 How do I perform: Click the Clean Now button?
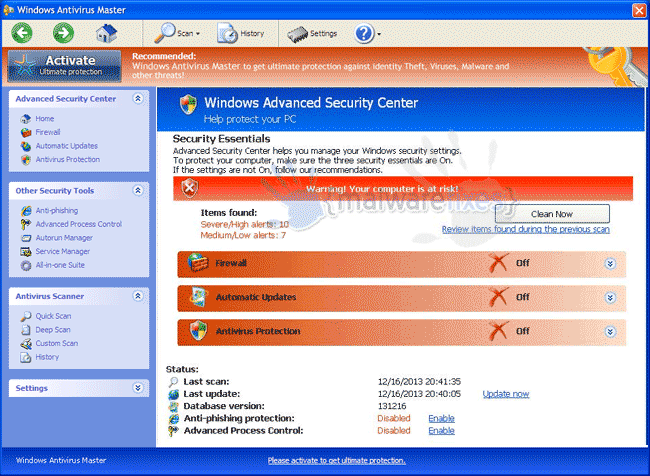(552, 214)
